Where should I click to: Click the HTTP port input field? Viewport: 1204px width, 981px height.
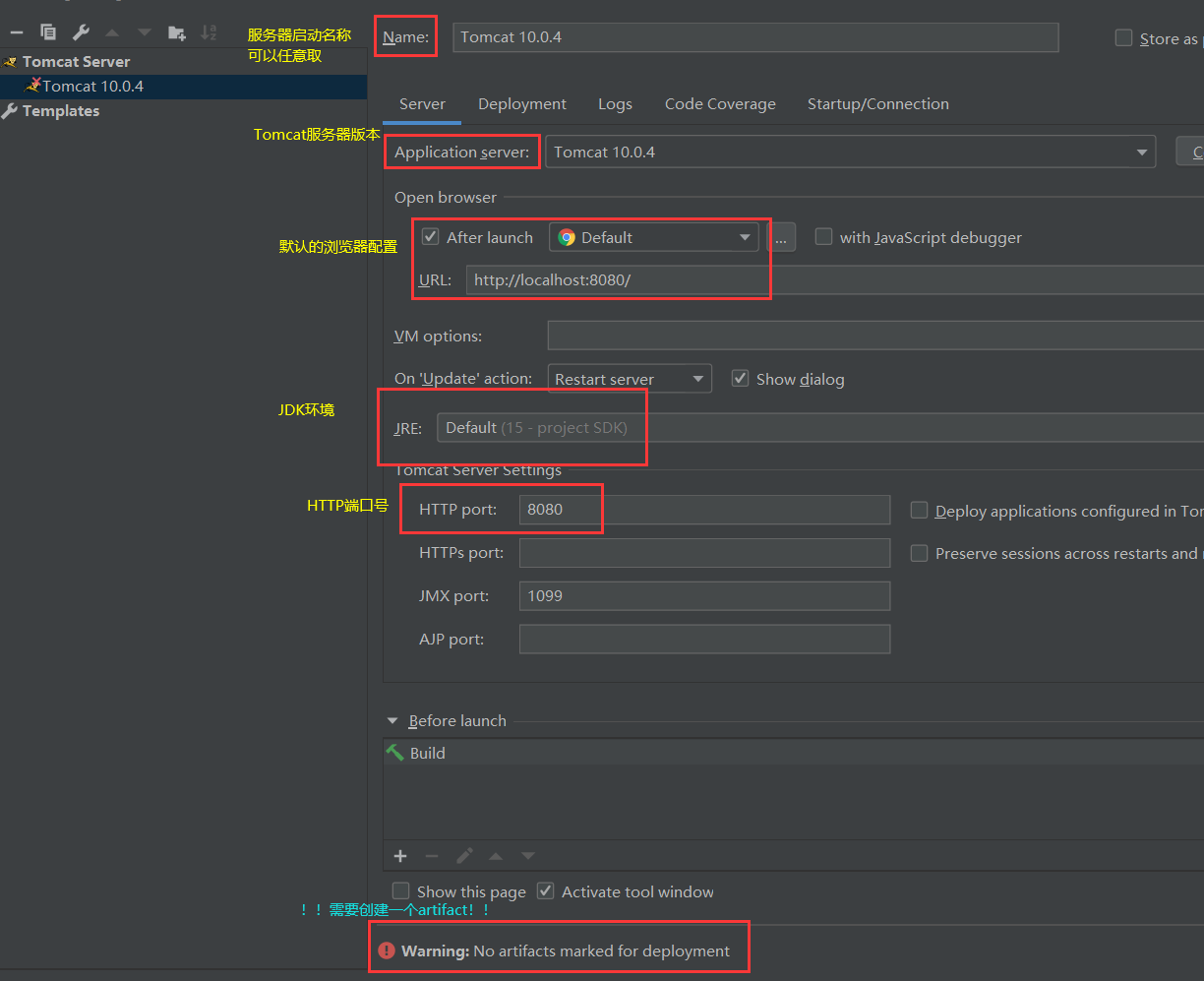[703, 510]
